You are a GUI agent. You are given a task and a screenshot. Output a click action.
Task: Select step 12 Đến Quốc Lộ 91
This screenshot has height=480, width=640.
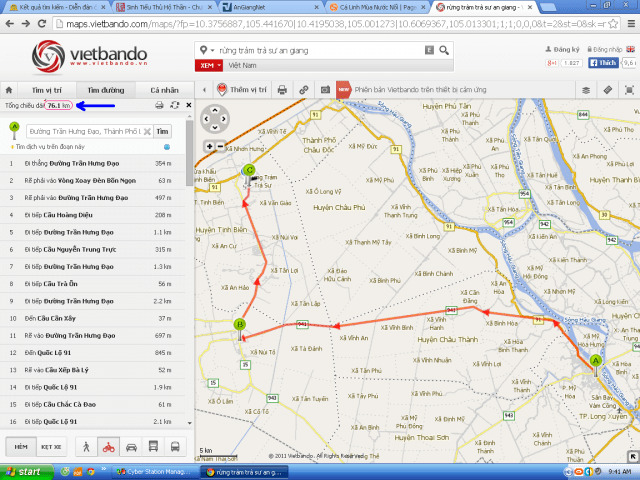point(93,353)
